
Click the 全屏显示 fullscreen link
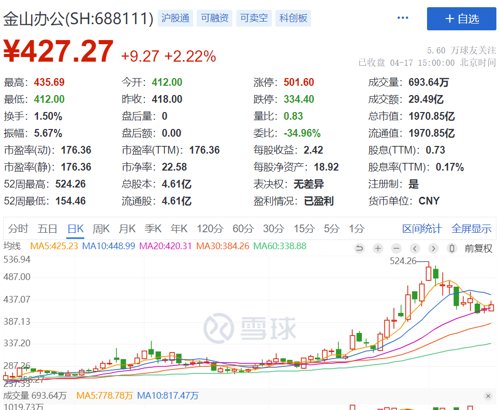pyautogui.click(x=471, y=229)
